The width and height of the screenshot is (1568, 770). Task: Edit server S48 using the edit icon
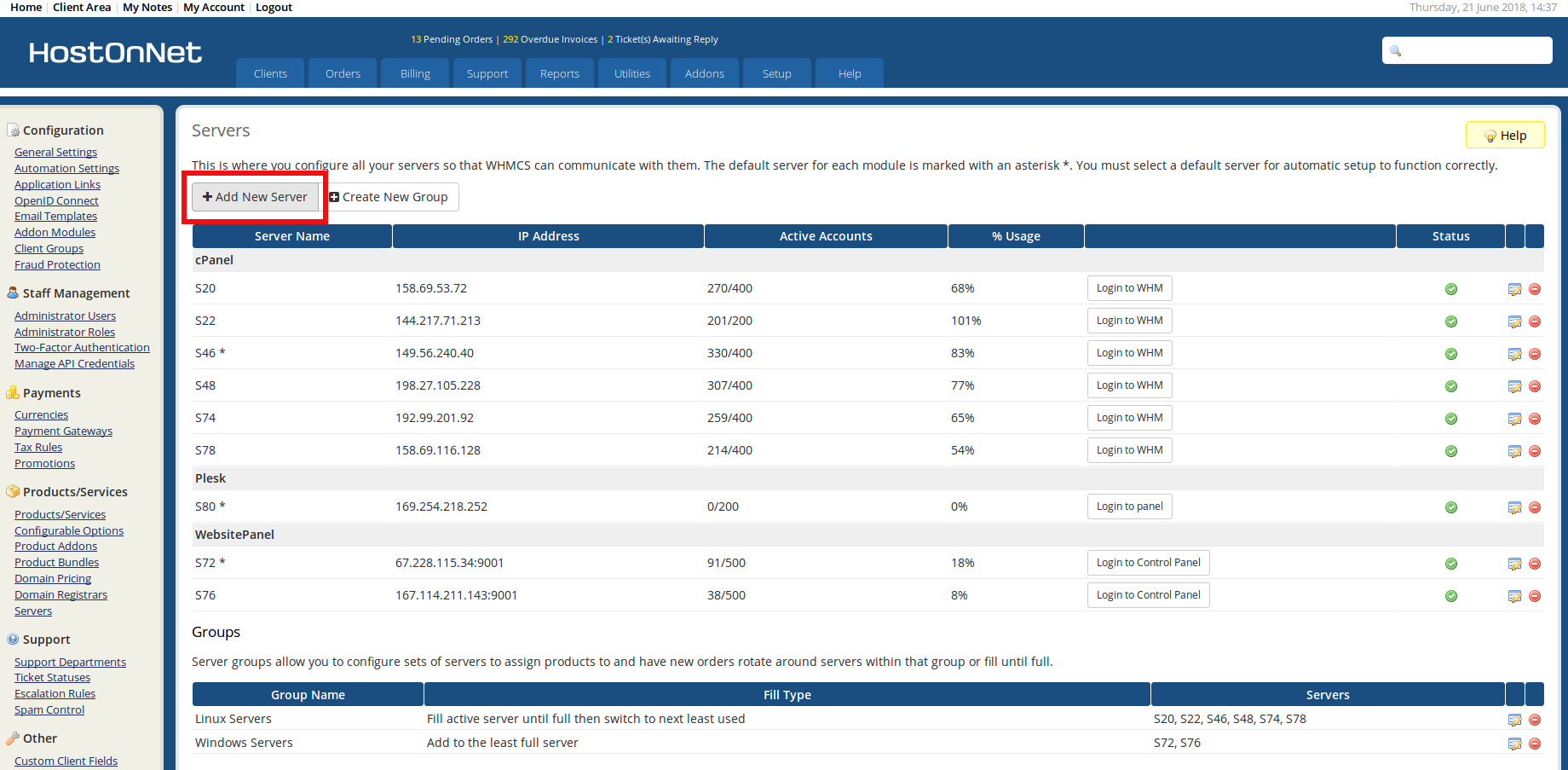click(1514, 386)
